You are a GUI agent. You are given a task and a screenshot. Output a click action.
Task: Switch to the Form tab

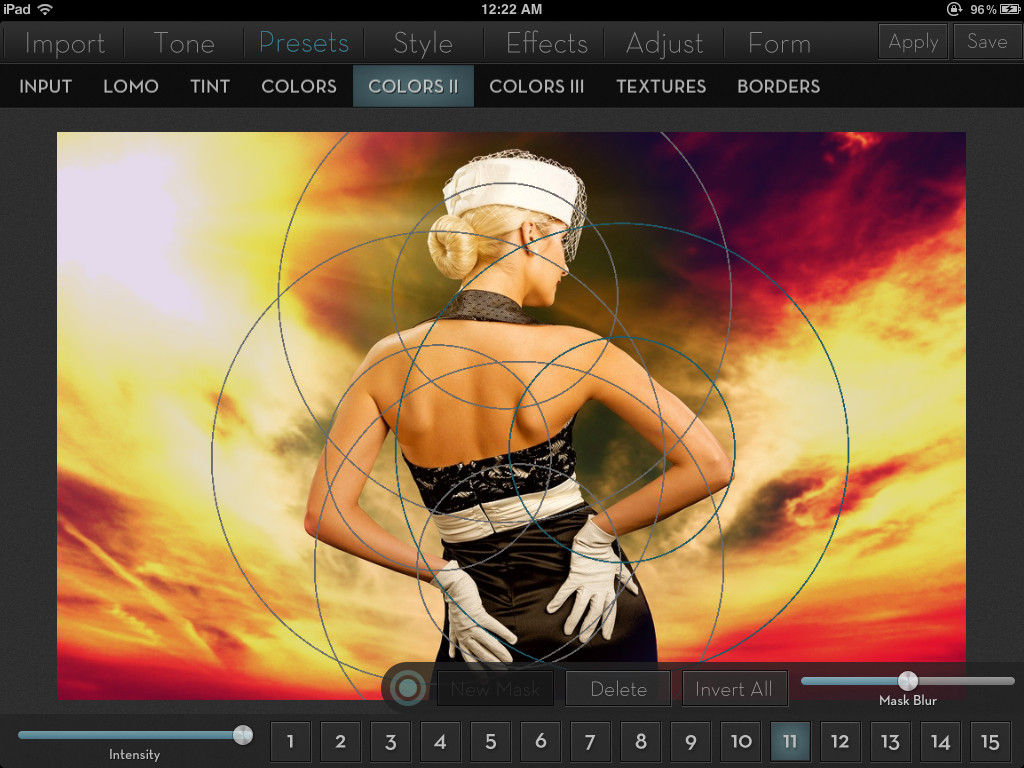click(779, 44)
